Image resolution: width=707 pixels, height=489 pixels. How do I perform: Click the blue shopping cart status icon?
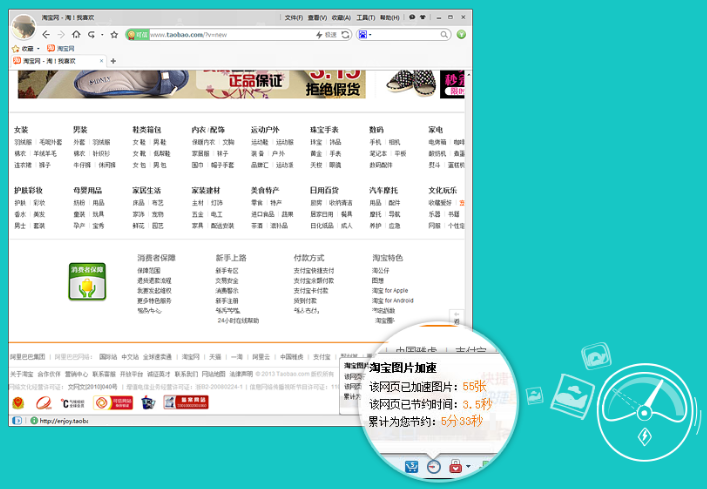pyautogui.click(x=411, y=466)
